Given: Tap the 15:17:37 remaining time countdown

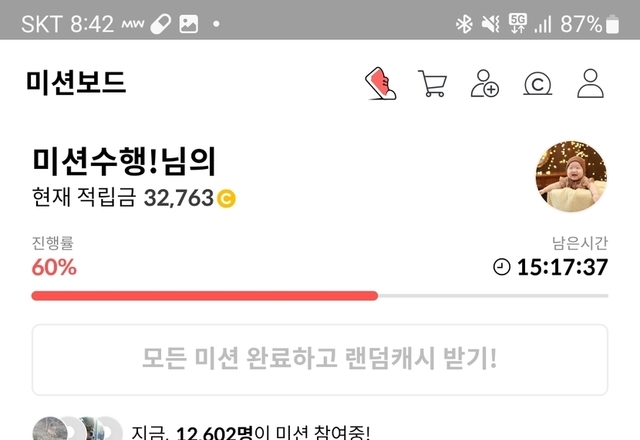Looking at the screenshot, I should click(562, 267).
